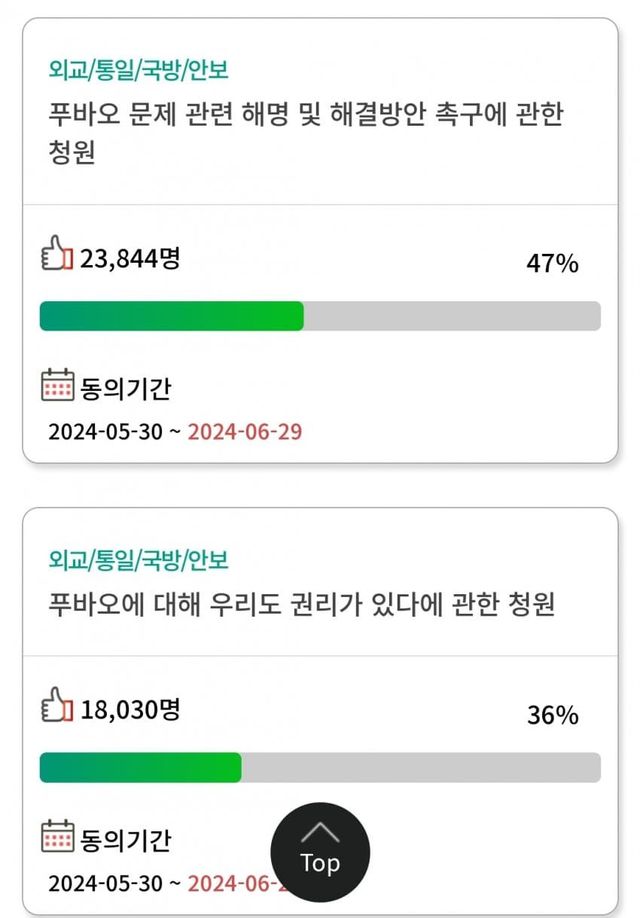Click start date 2024-05-30 in the 36% petition card

pos(104,884)
